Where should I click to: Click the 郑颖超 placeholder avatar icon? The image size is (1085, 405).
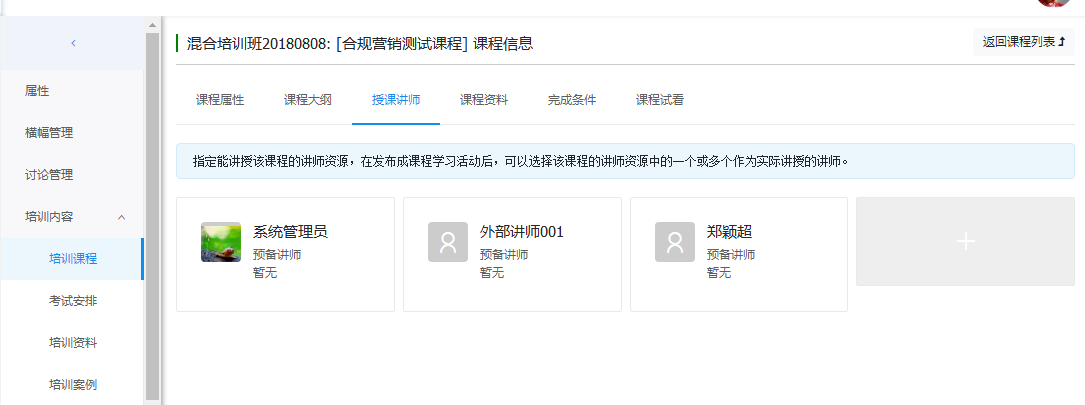[675, 242]
